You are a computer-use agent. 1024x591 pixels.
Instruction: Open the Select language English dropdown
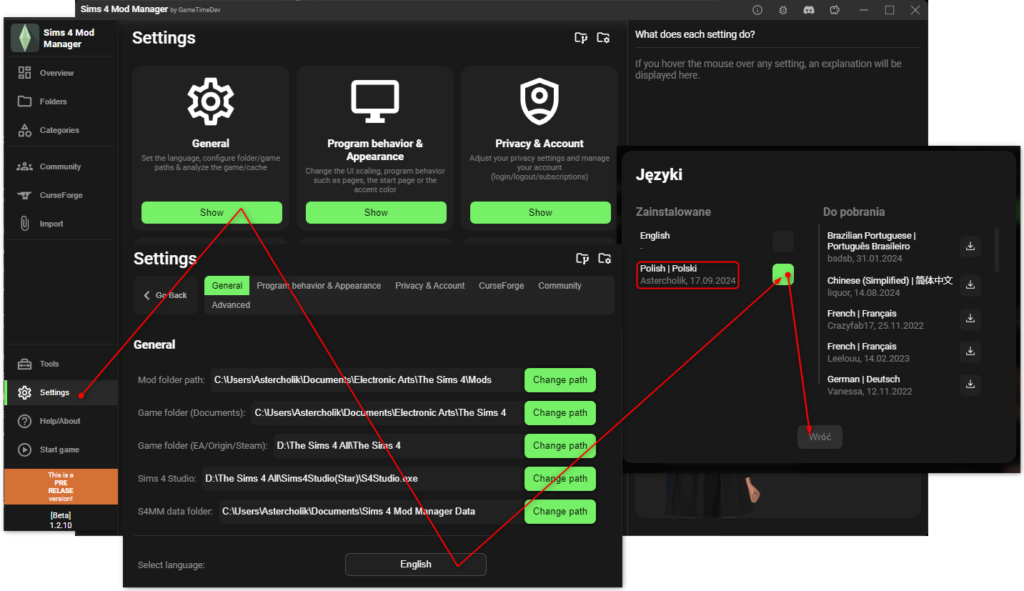(415, 564)
